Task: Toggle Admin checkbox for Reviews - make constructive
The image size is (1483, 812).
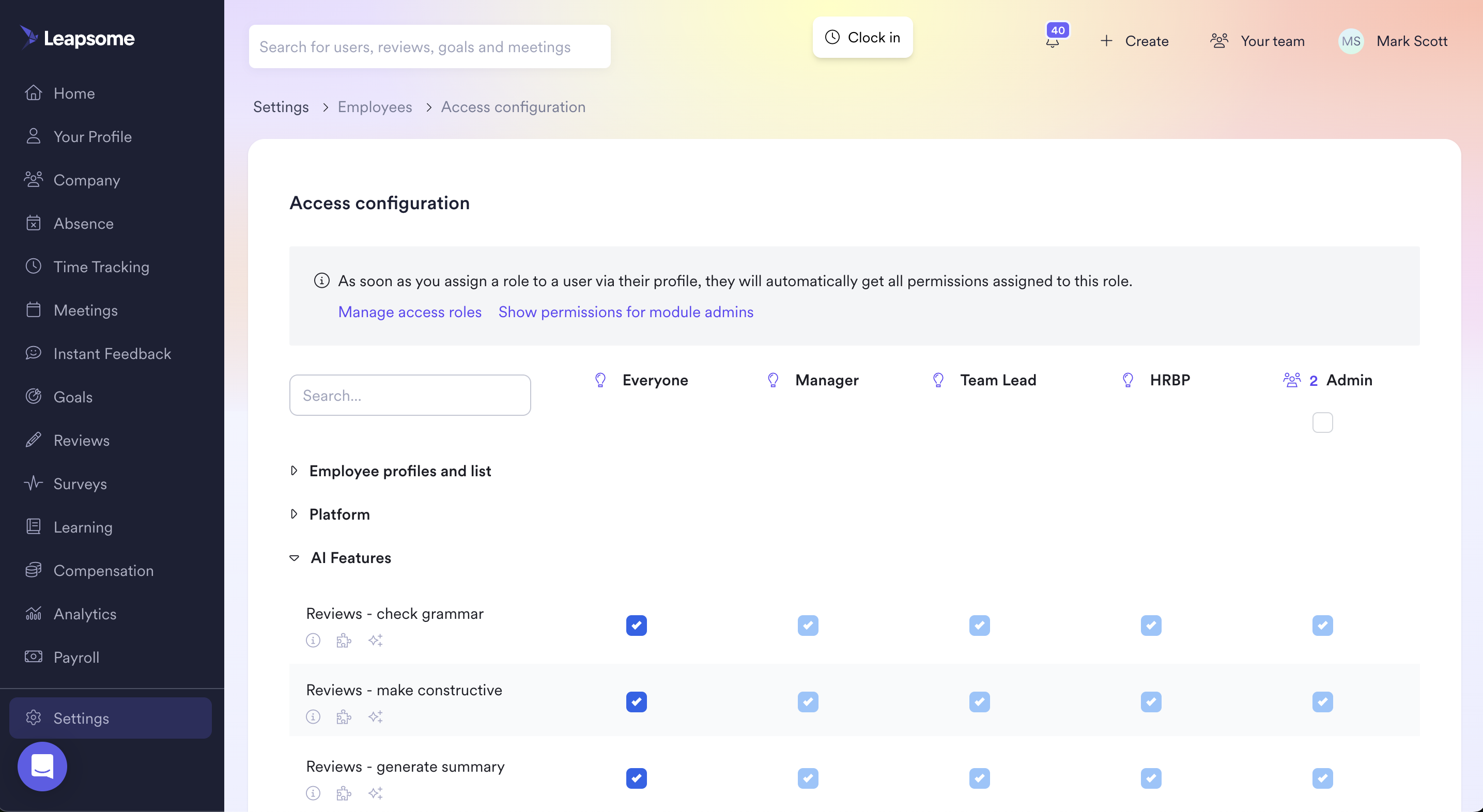Action: point(1322,701)
